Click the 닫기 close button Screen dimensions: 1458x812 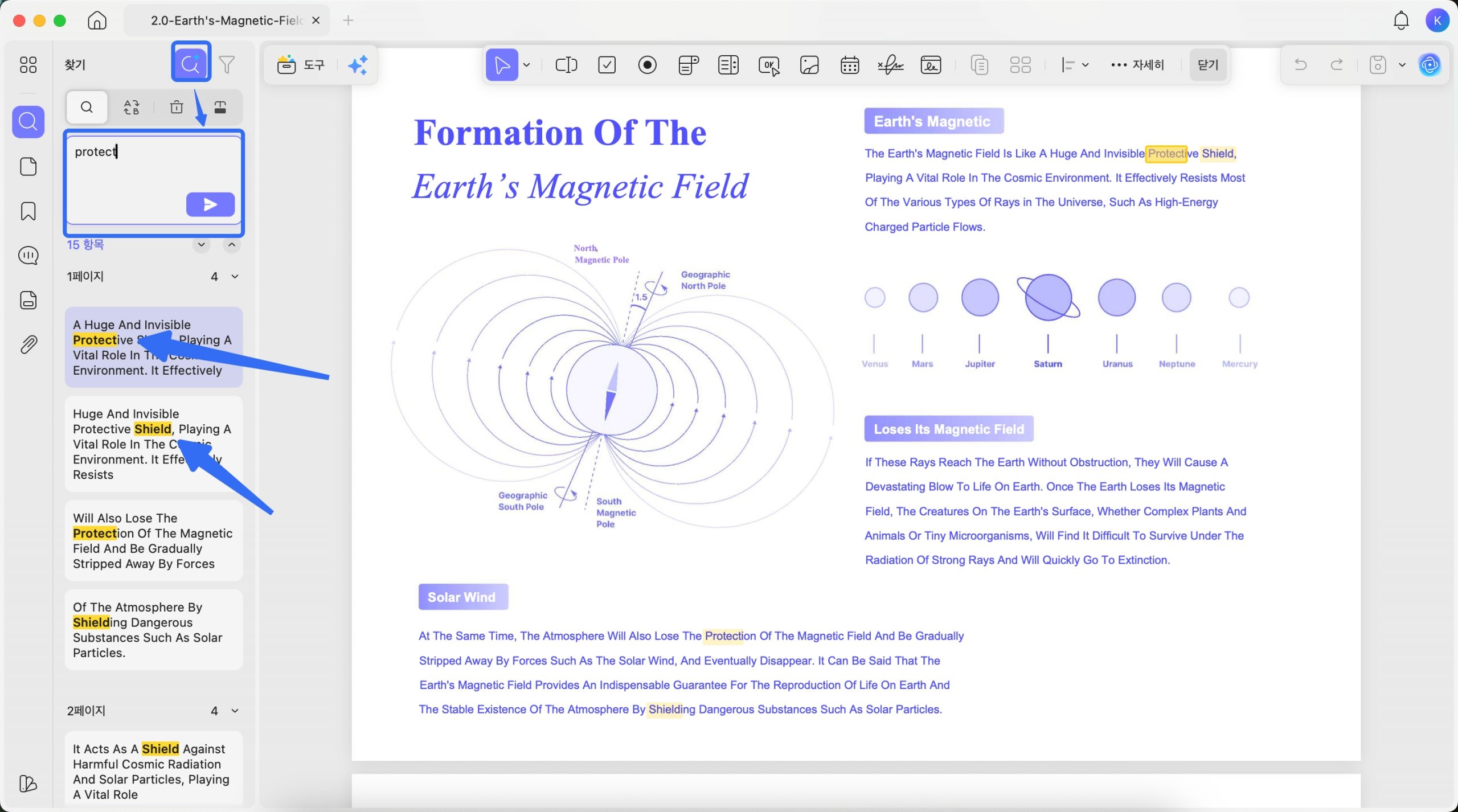click(1207, 65)
